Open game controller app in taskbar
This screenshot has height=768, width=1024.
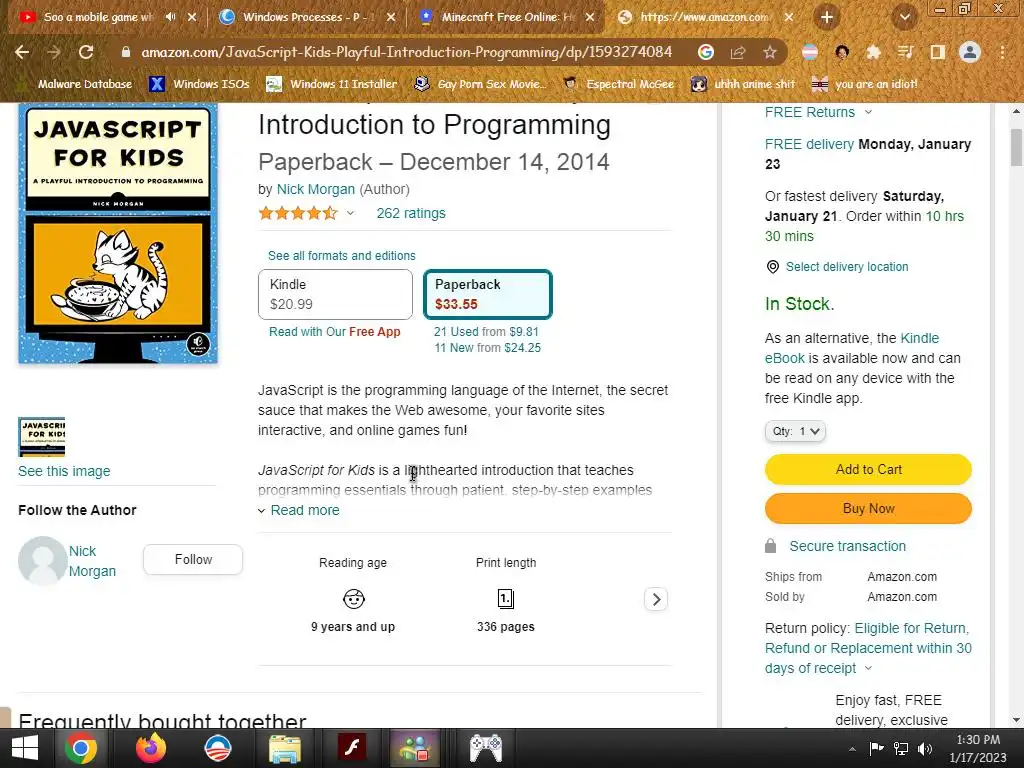[x=486, y=748]
